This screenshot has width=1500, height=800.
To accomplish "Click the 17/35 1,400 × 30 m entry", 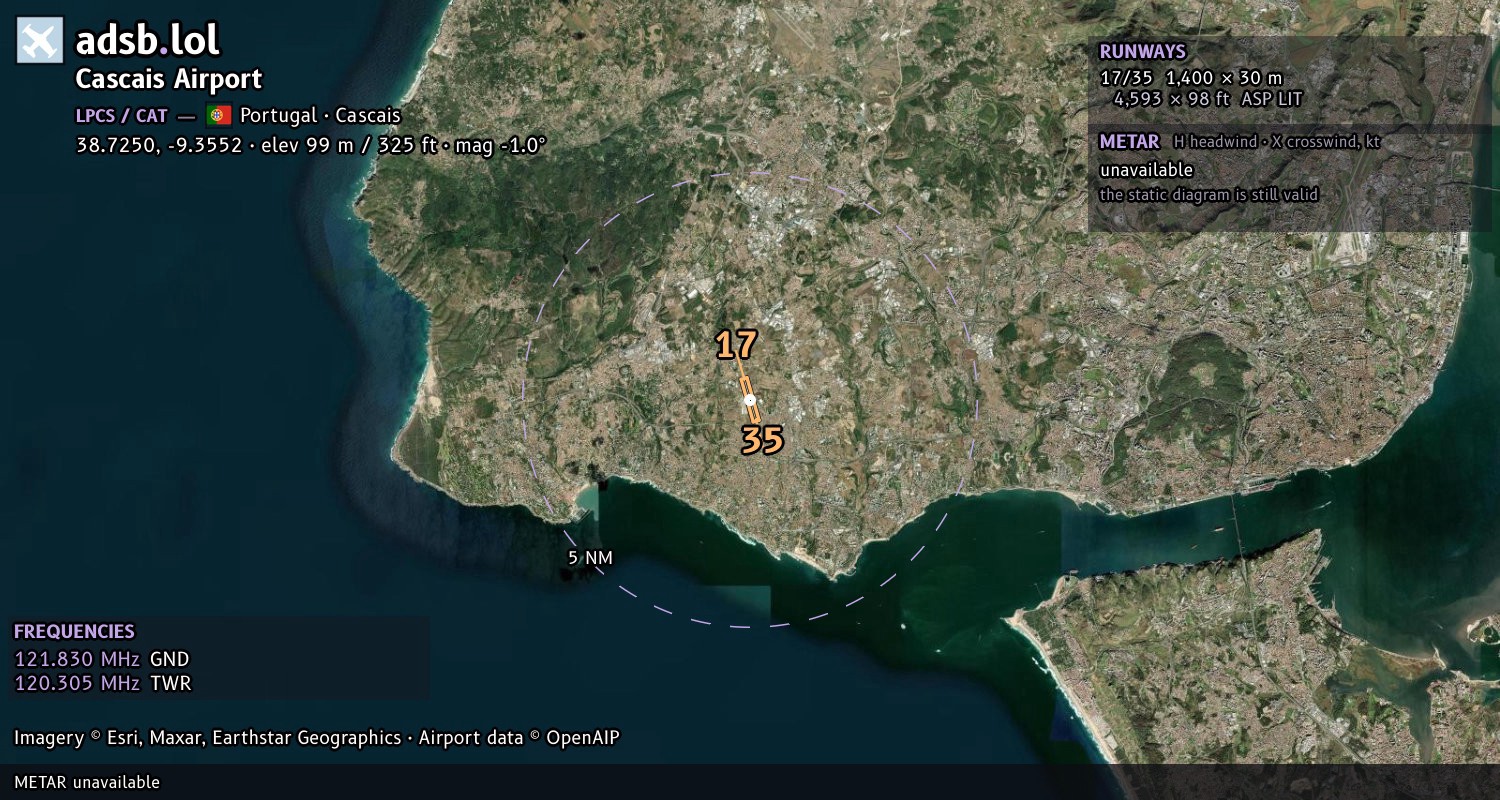I will click(1190, 77).
